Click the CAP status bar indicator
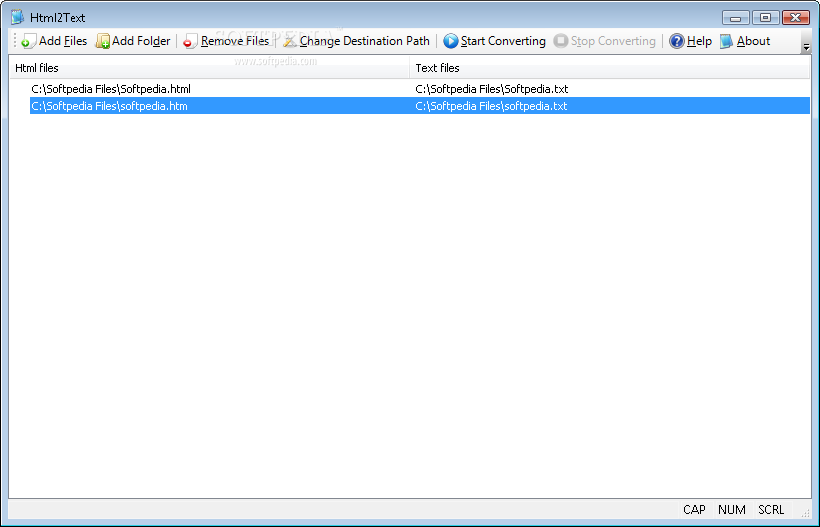This screenshot has height=527, width=820. click(x=694, y=510)
